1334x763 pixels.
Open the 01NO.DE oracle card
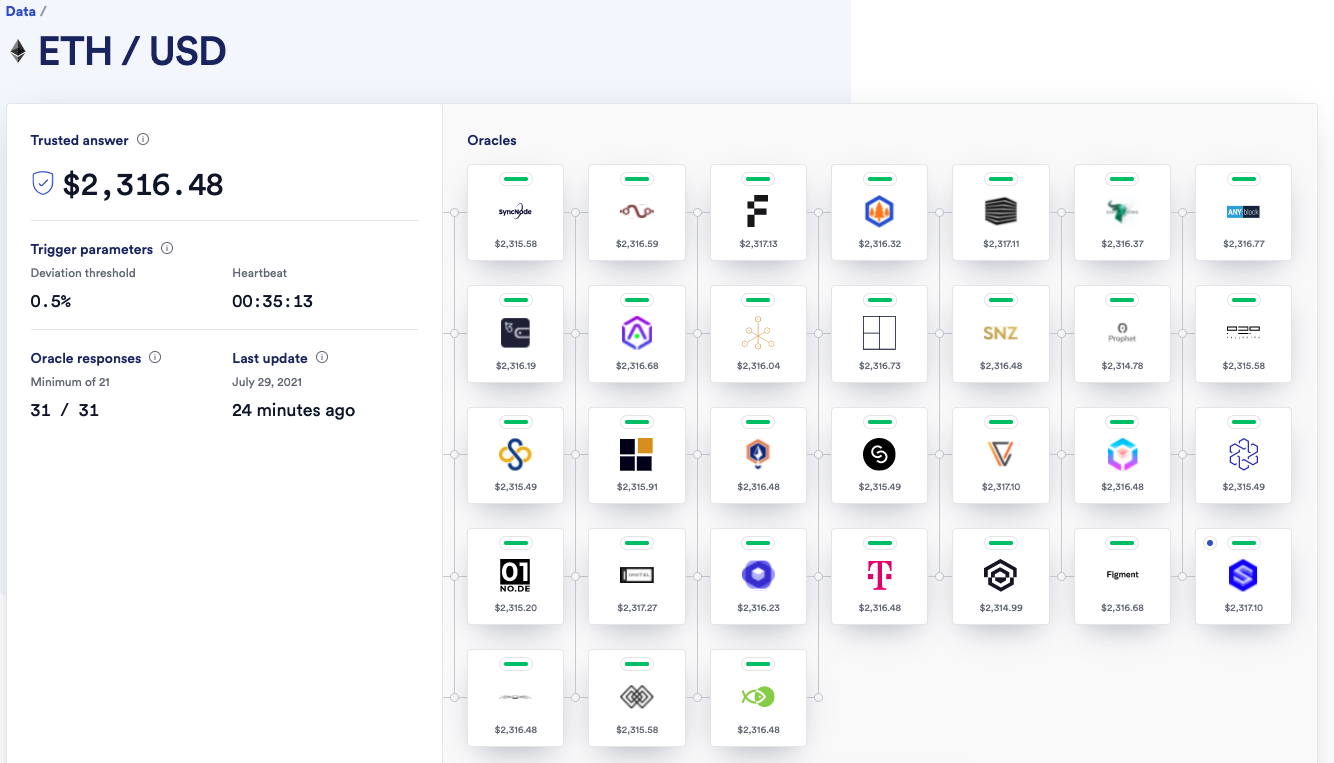[x=516, y=576]
